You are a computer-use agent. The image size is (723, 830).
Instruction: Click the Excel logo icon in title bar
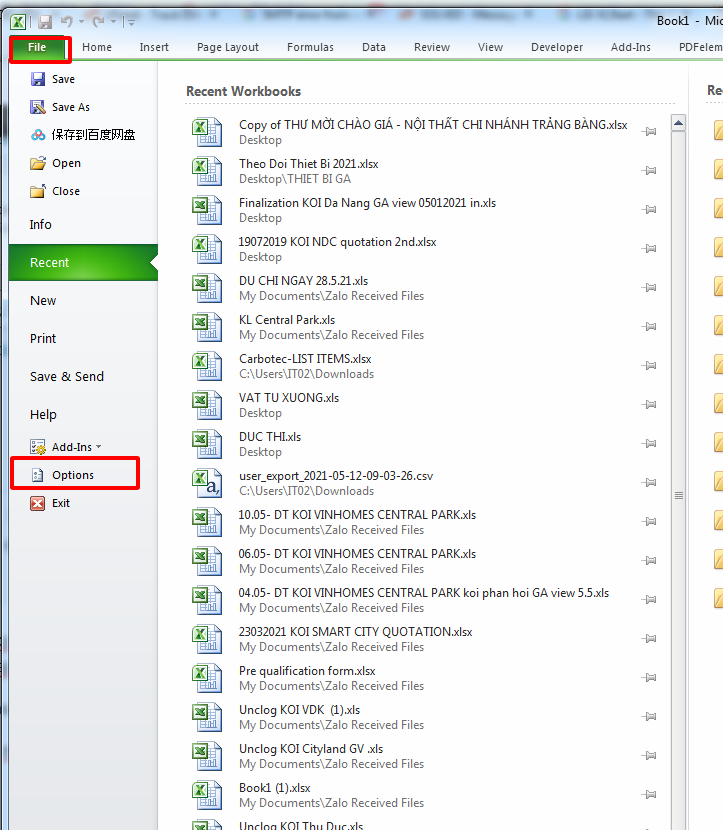(18, 22)
